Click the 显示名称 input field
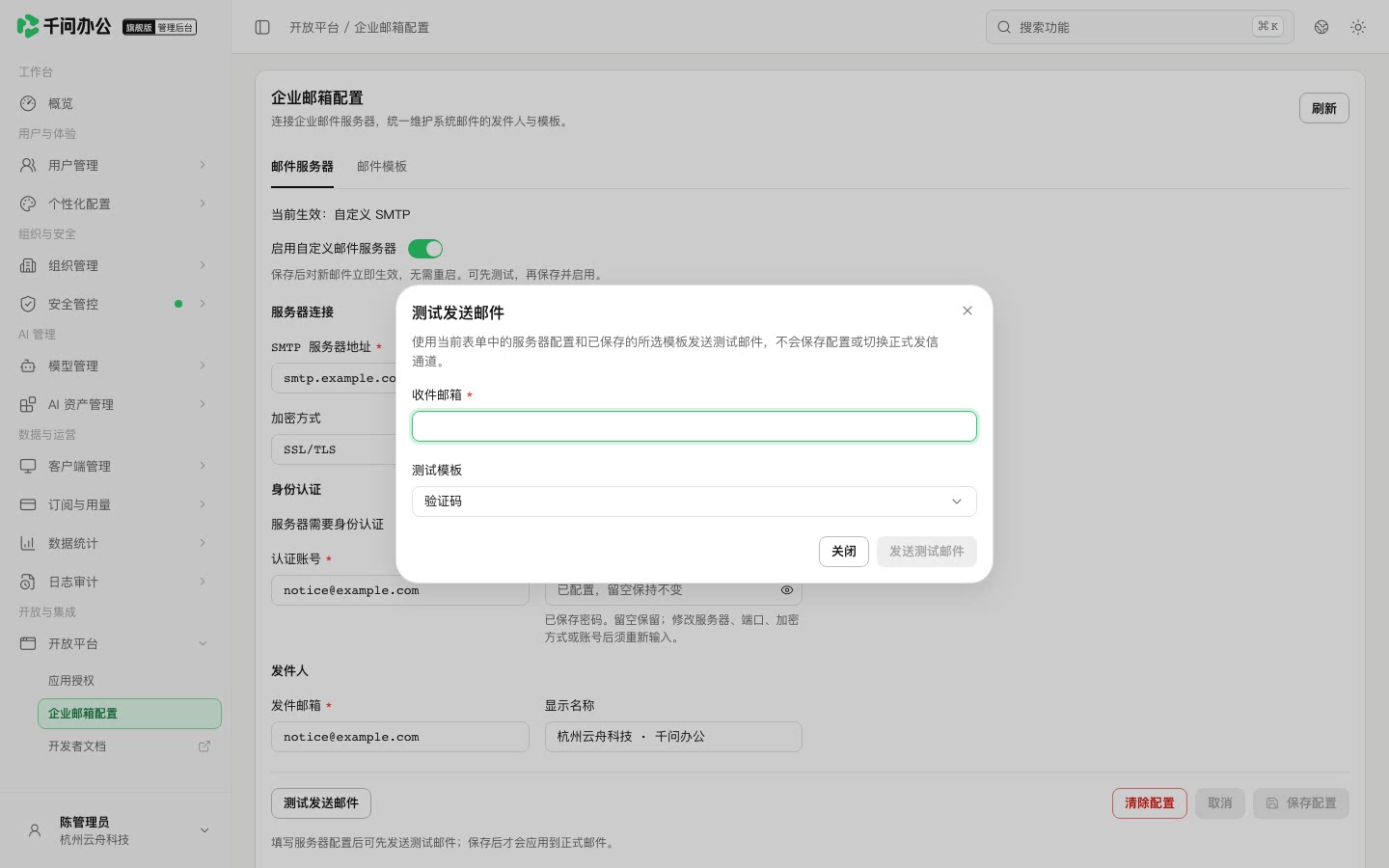1389x868 pixels. (x=673, y=737)
